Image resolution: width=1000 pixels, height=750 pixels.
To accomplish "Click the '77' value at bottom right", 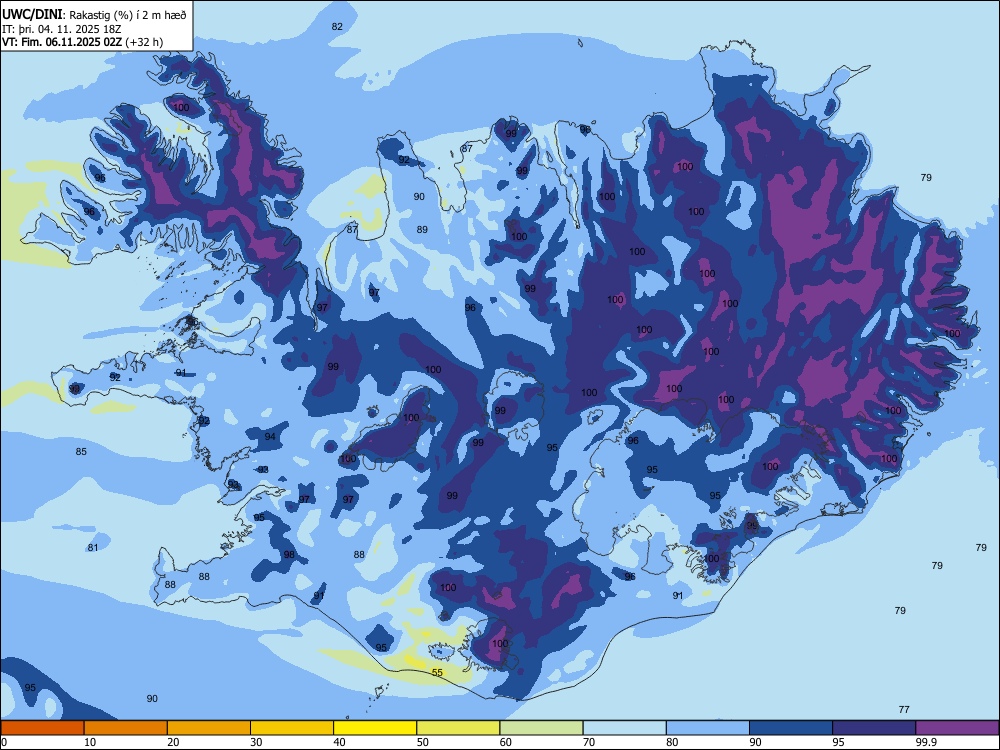I will (x=904, y=709).
